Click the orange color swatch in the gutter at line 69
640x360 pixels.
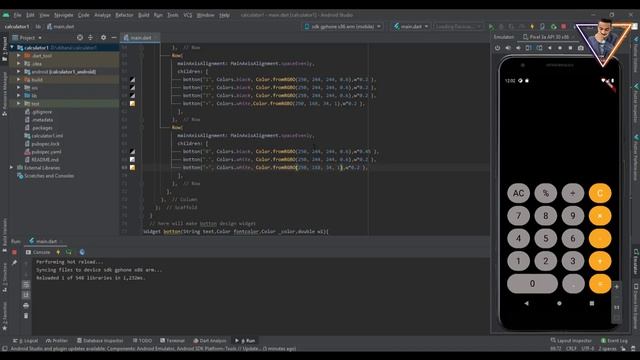click(x=132, y=167)
